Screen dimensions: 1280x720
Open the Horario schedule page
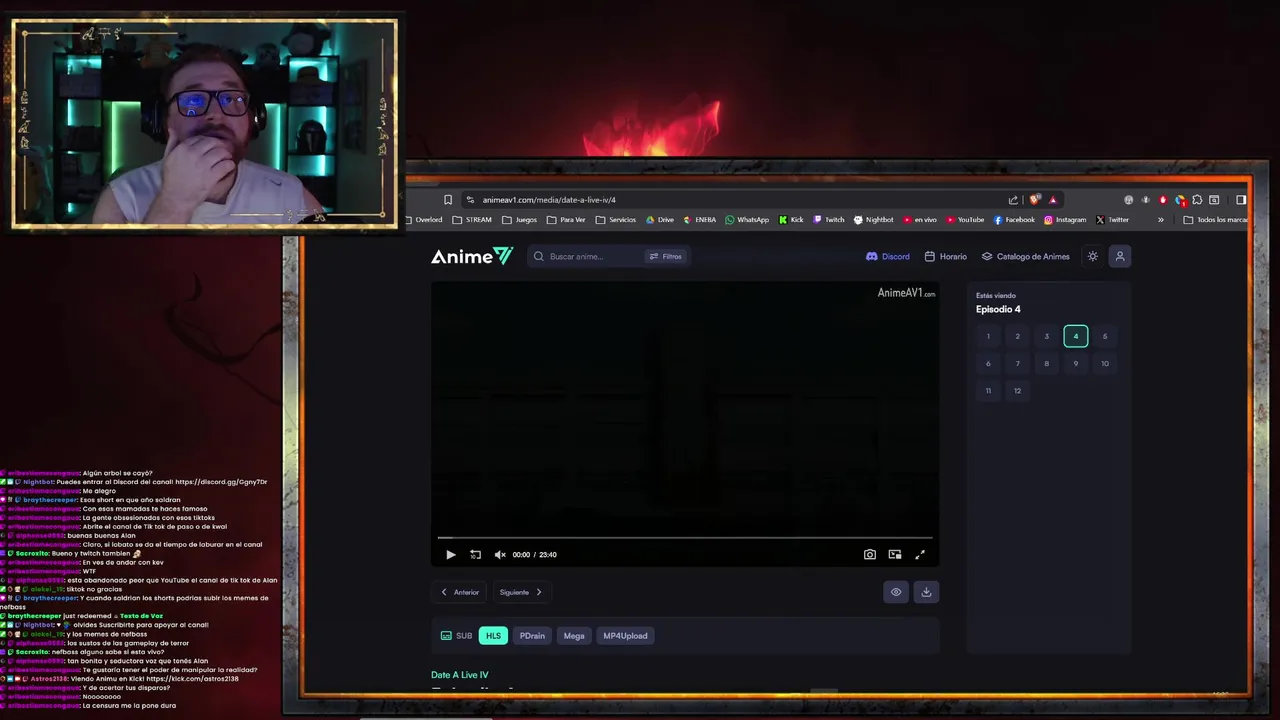pos(946,256)
